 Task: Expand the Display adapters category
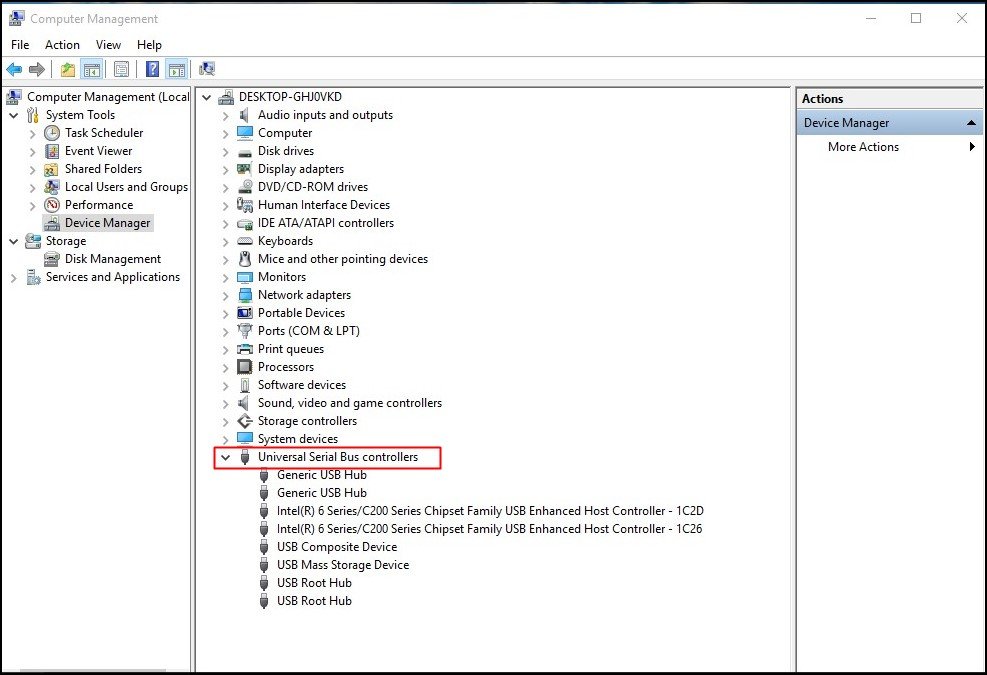coord(225,169)
